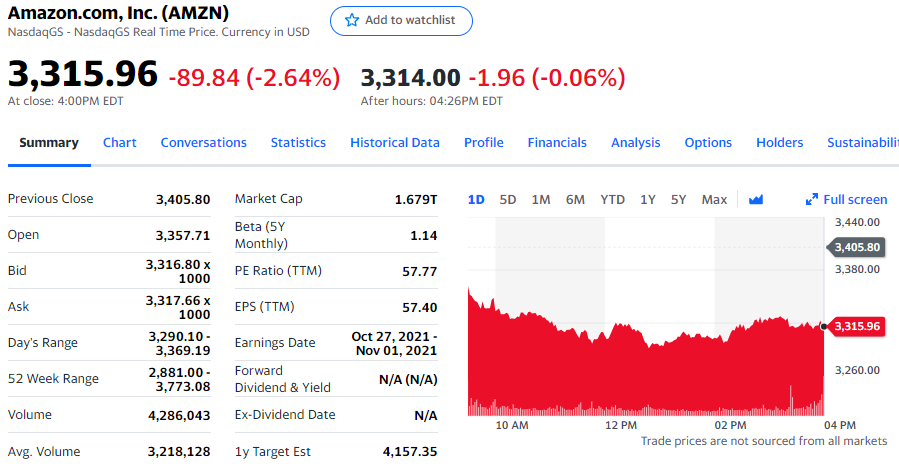Click the Add to watchlist button
This screenshot has width=899, height=467.
[x=401, y=21]
